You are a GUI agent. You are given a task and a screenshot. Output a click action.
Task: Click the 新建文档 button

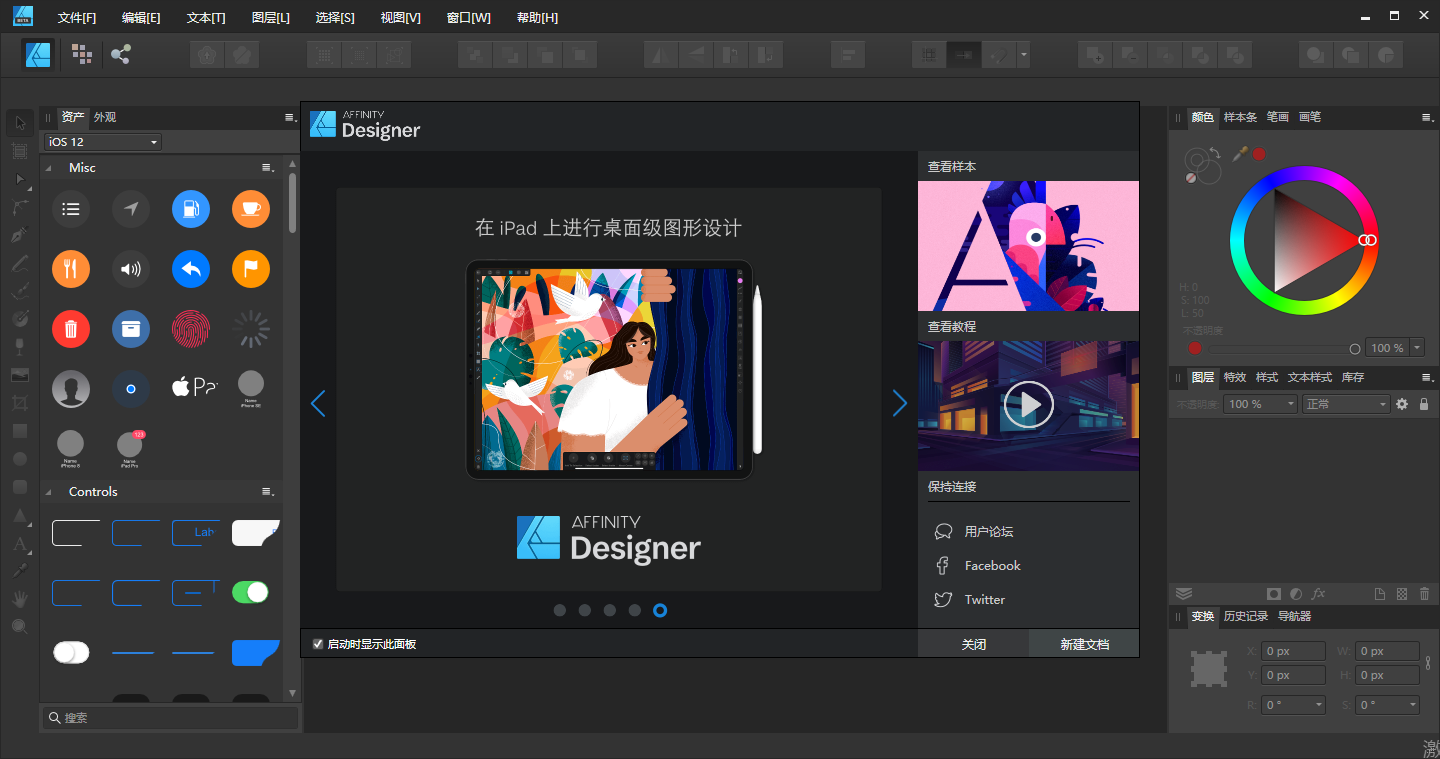[1084, 644]
